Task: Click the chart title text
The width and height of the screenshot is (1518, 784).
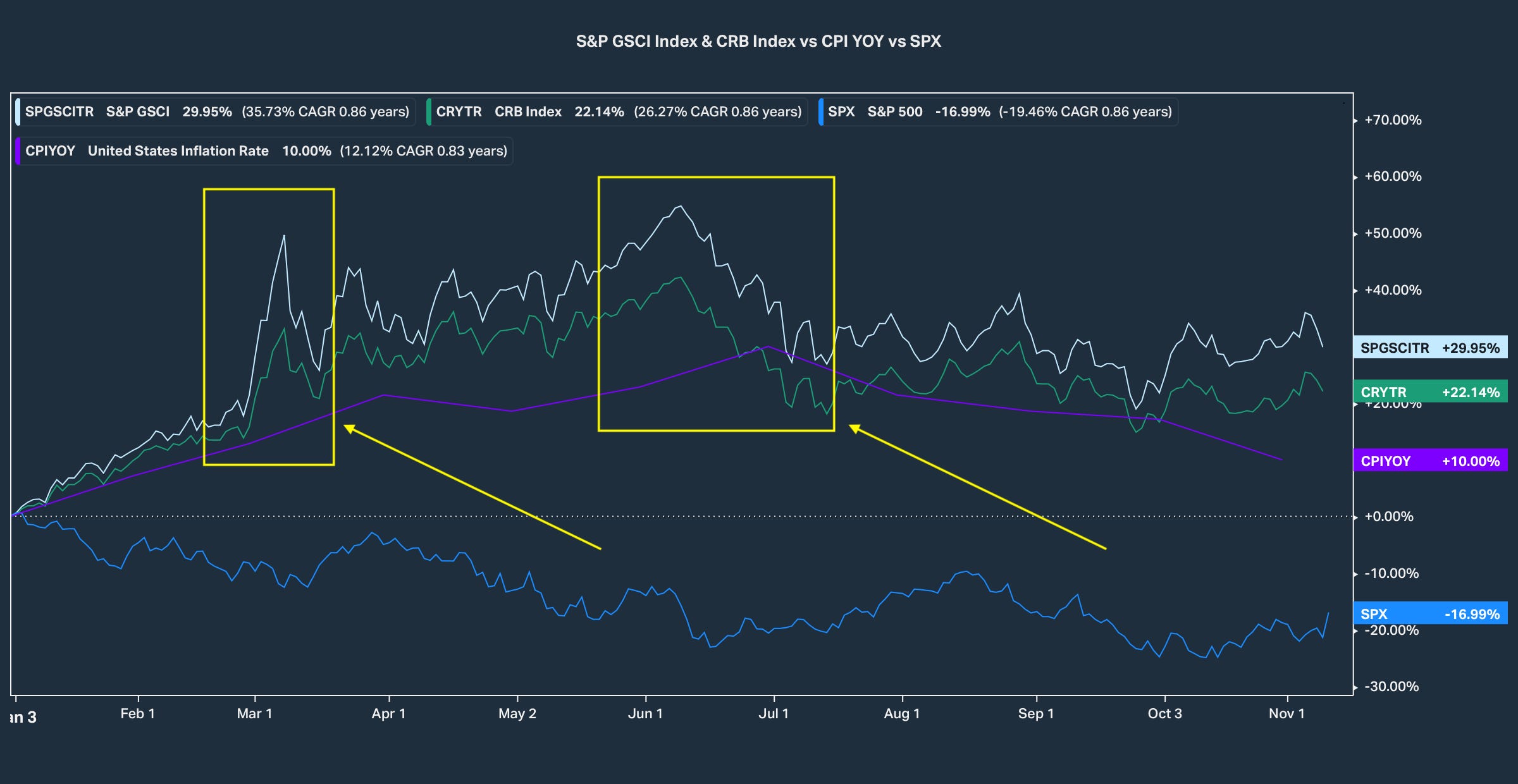Action: (758, 42)
